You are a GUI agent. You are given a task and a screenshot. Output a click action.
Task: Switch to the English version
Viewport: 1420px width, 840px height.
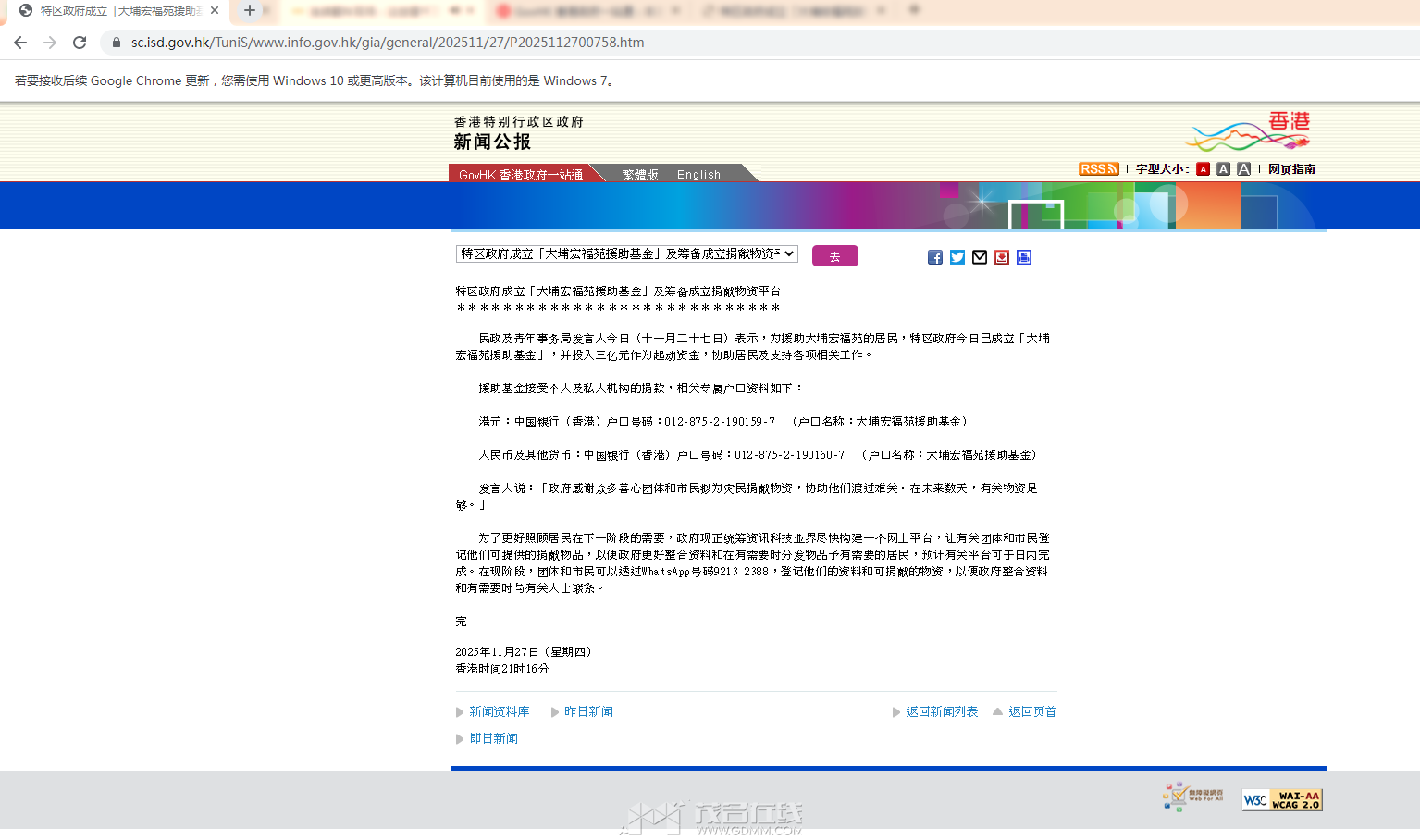click(x=698, y=174)
